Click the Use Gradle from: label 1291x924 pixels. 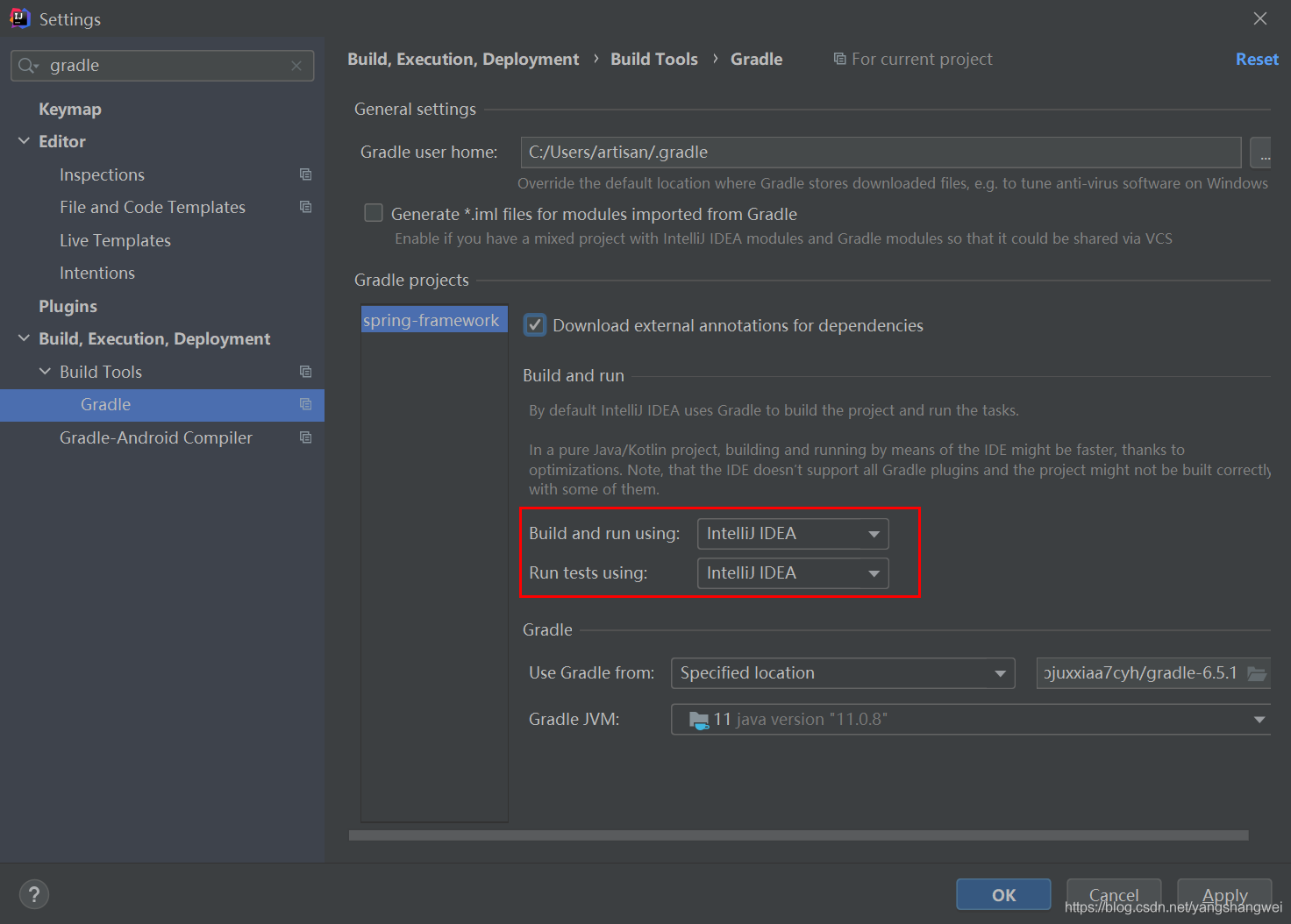pos(591,672)
